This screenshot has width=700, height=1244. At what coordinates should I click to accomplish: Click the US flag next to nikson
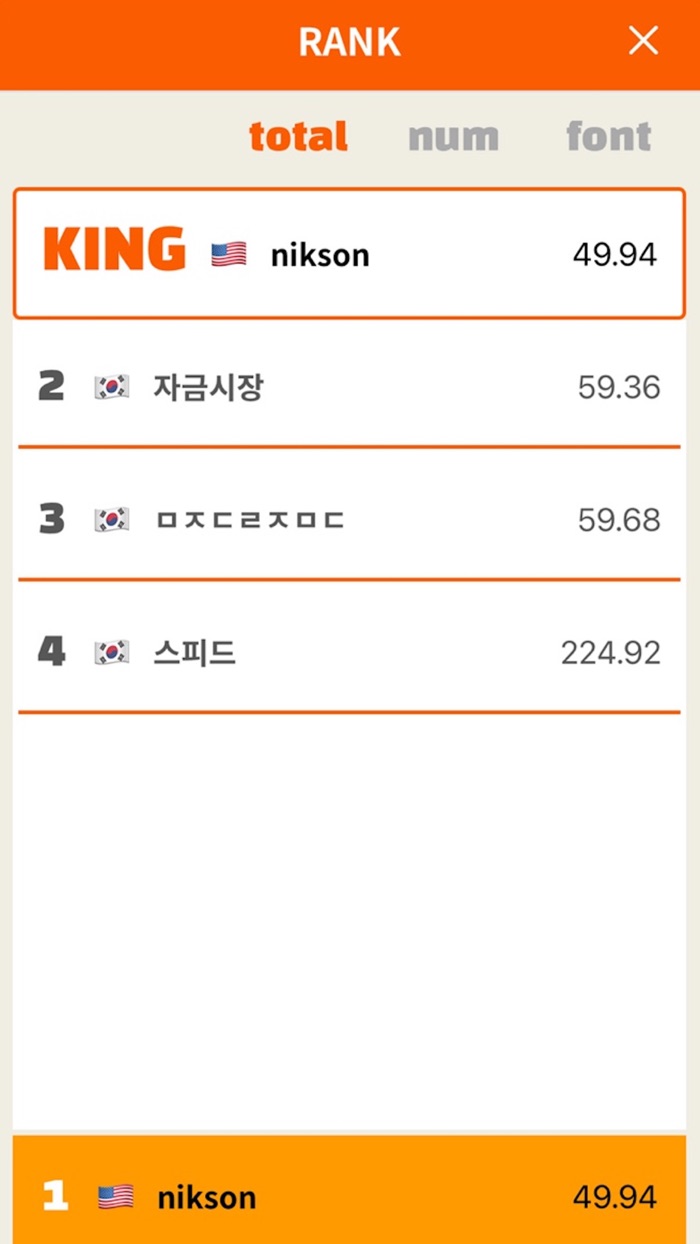(x=229, y=253)
